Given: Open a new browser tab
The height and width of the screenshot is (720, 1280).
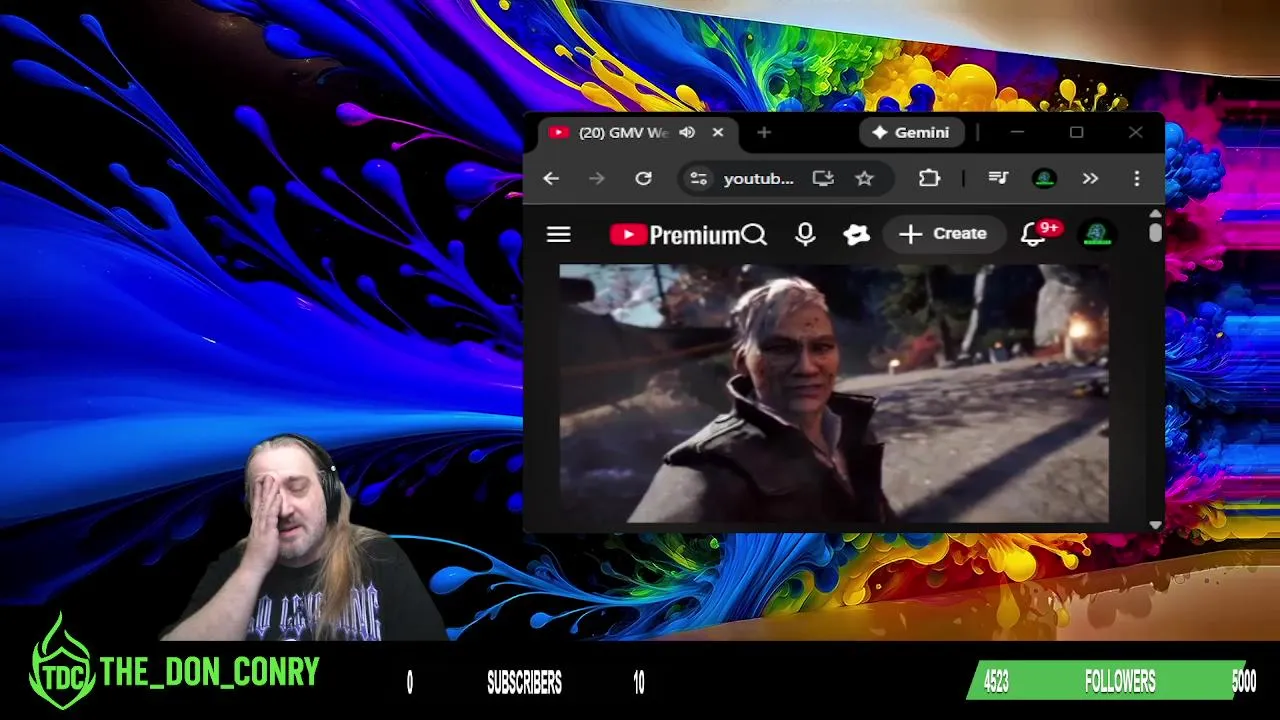Looking at the screenshot, I should [764, 132].
